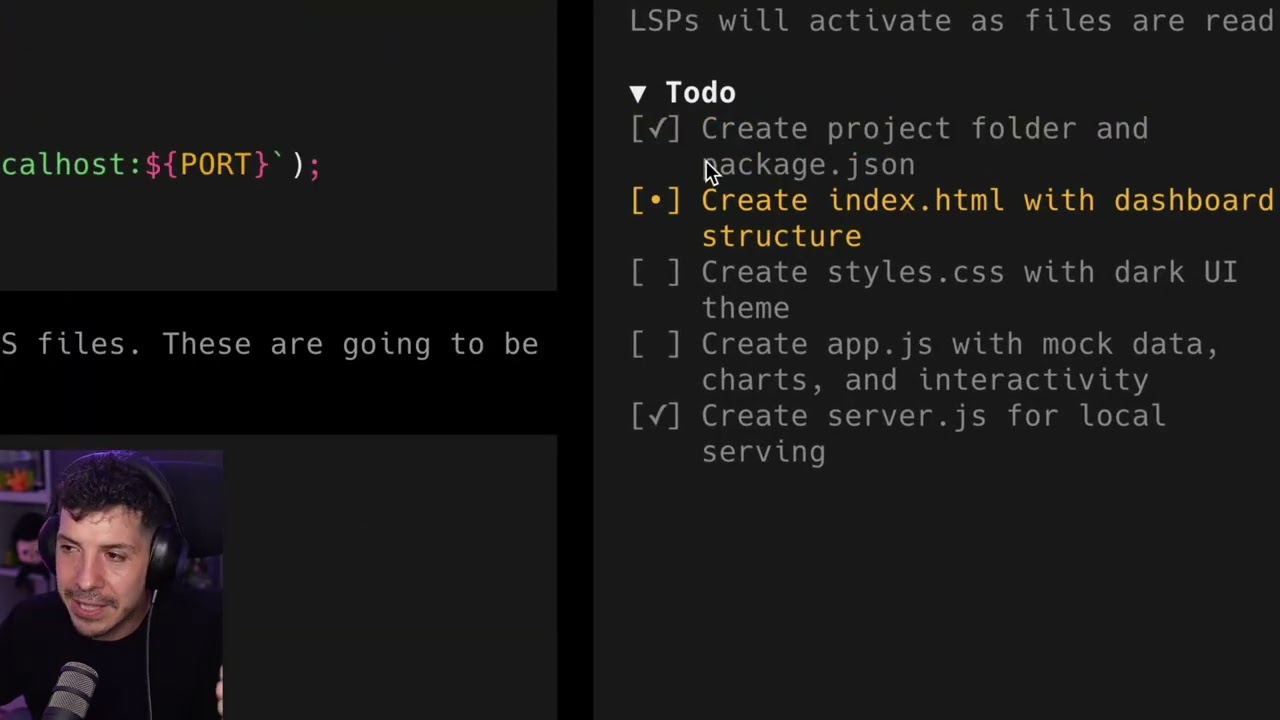This screenshot has height=720, width=1280.
Task: Toggle checkbox for Create project folder task
Action: 656,129
